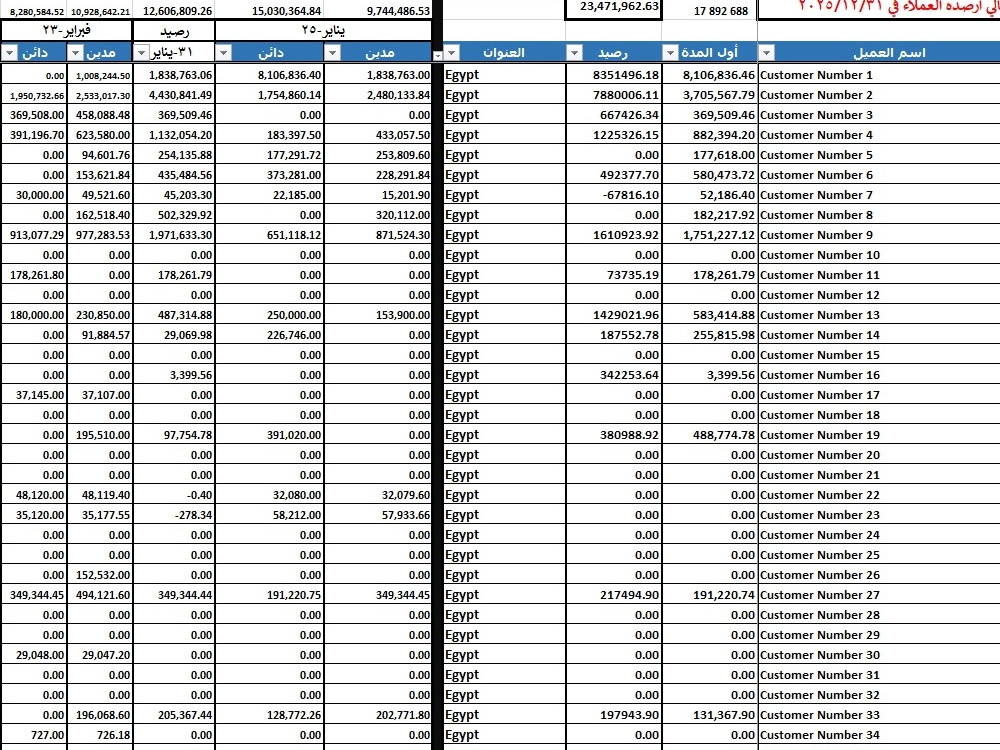Click the January credit value 391,020.00
This screenshot has height=750, width=1000.
[x=270, y=435]
